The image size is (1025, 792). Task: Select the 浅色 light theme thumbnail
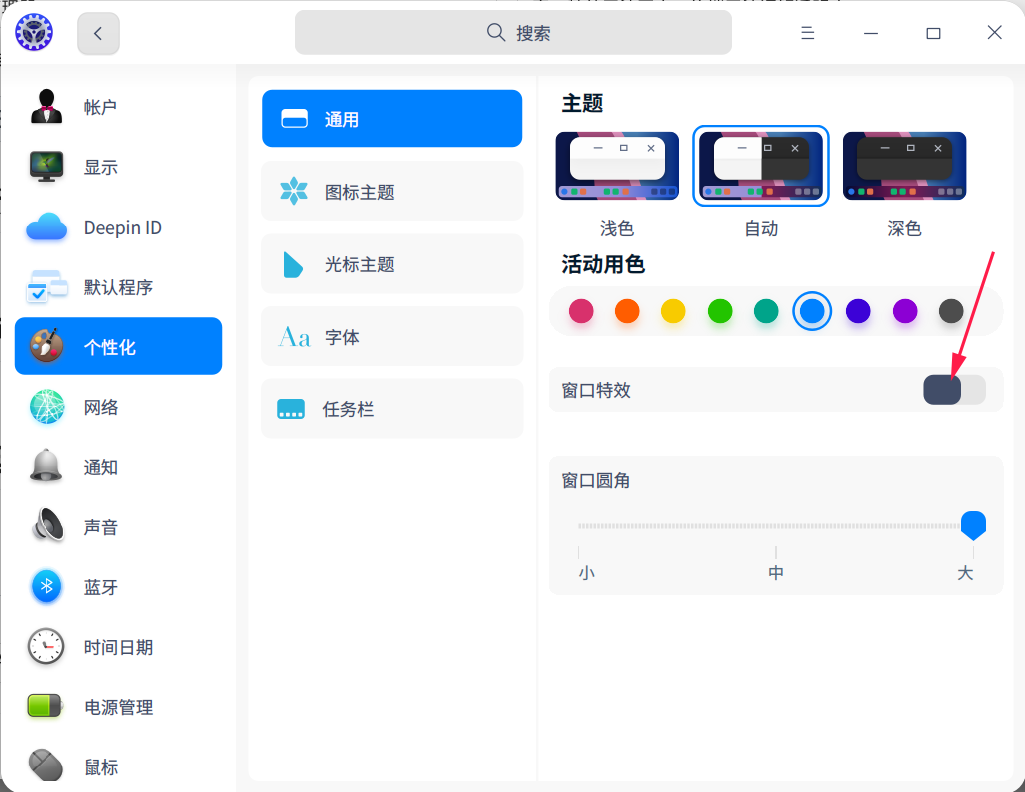(x=617, y=167)
